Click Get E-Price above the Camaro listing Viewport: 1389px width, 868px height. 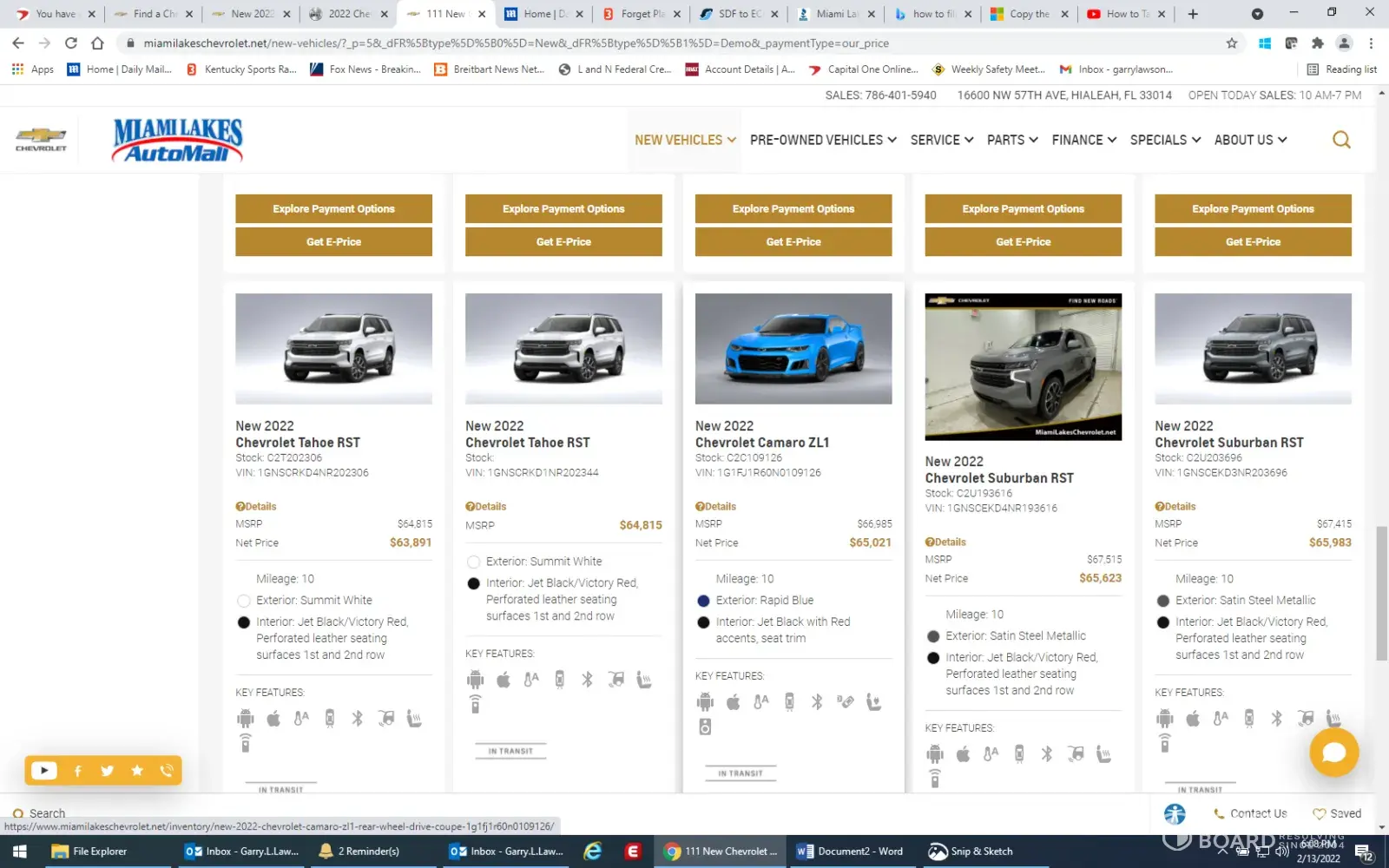793,242
